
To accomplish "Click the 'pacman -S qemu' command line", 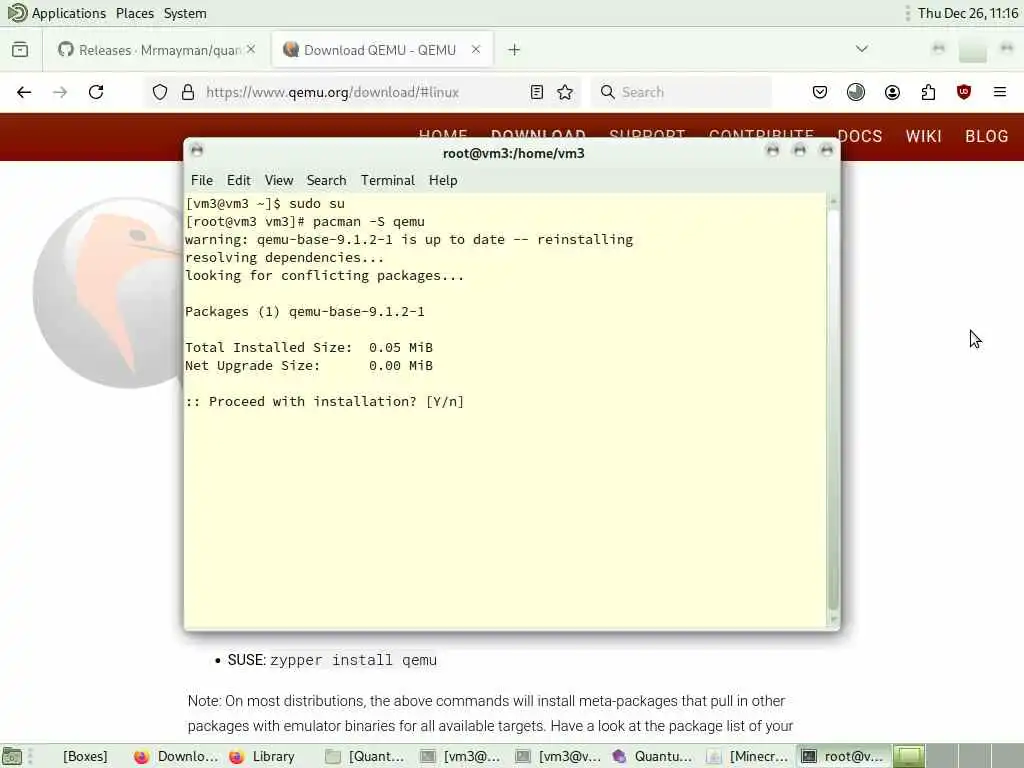I will click(x=368, y=222).
